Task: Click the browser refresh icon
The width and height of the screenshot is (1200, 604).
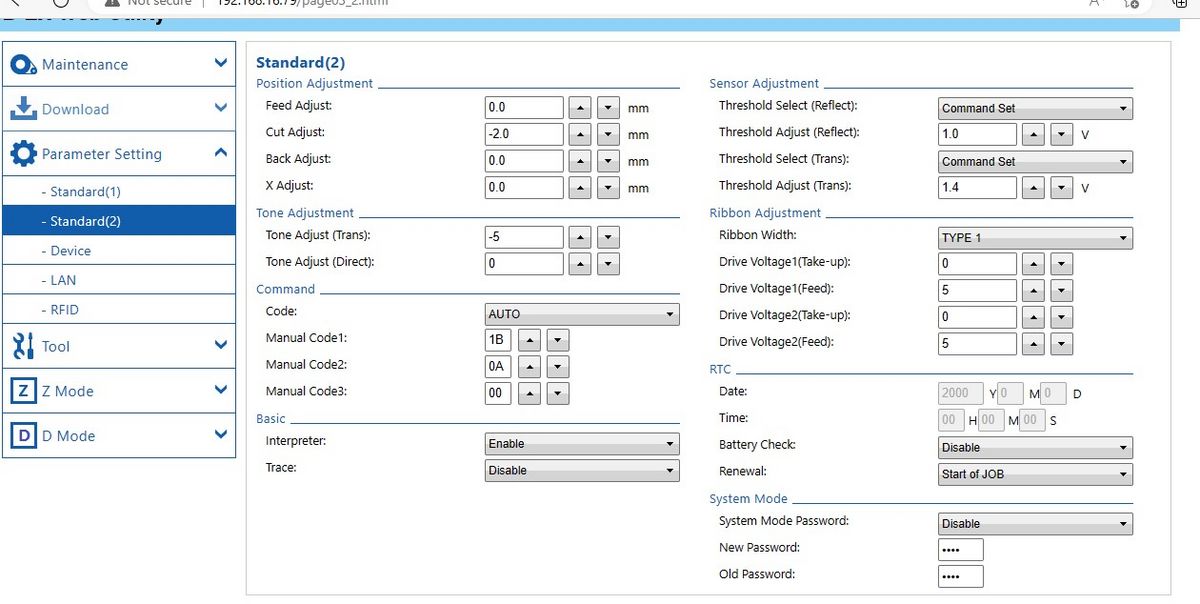Action: click(60, 4)
